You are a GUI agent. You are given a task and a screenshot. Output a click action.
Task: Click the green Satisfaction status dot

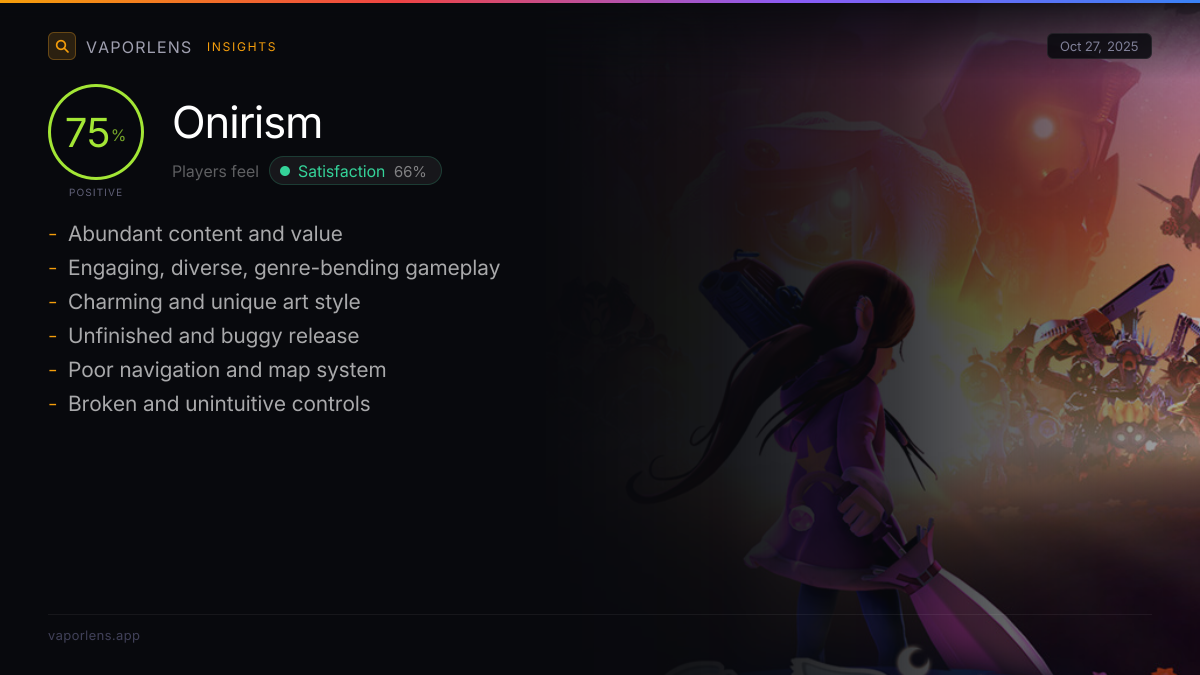coord(285,171)
